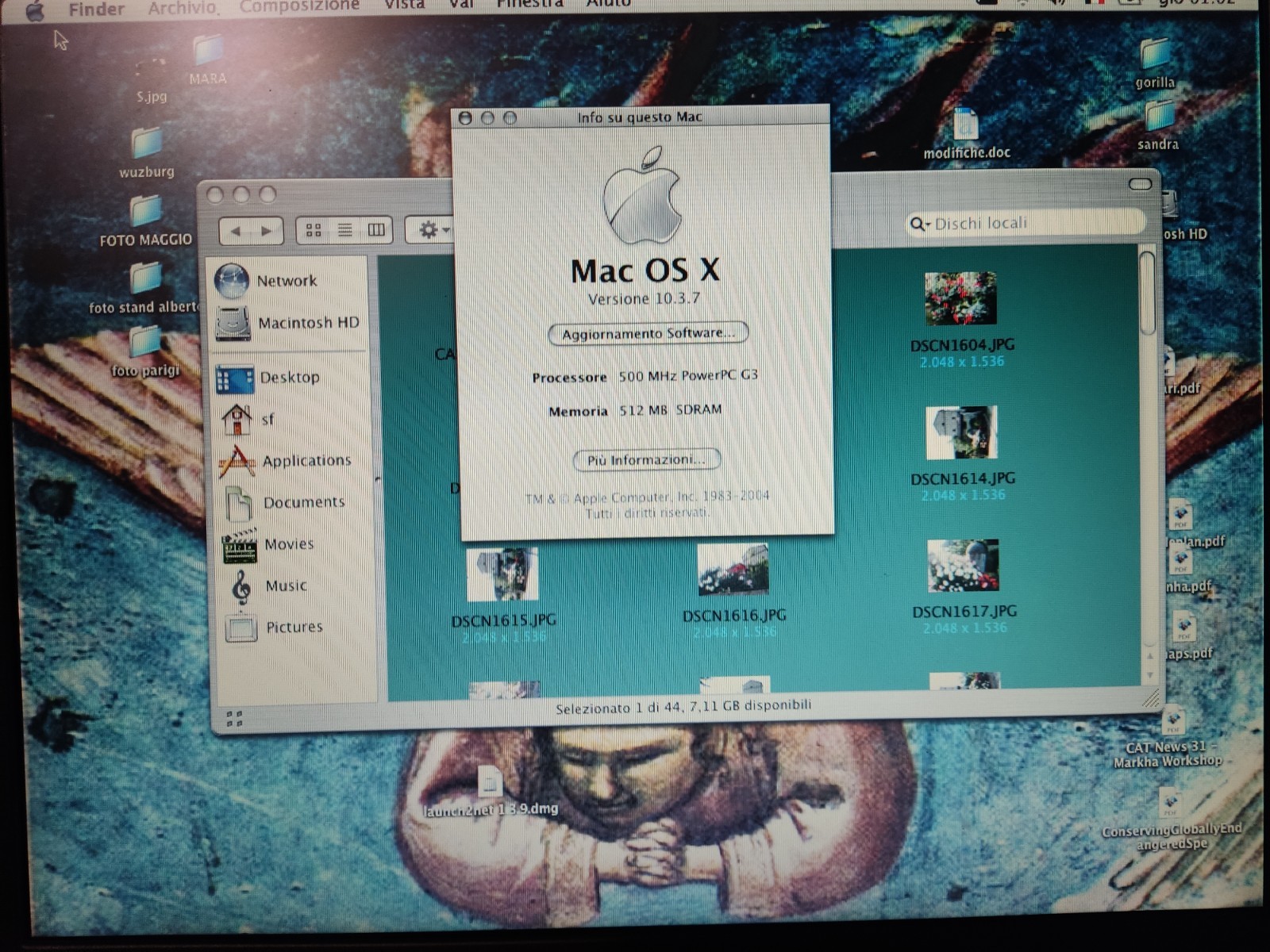This screenshot has height=952, width=1270.
Task: Select the DSCN1614.JPG thumbnail
Action: point(962,432)
